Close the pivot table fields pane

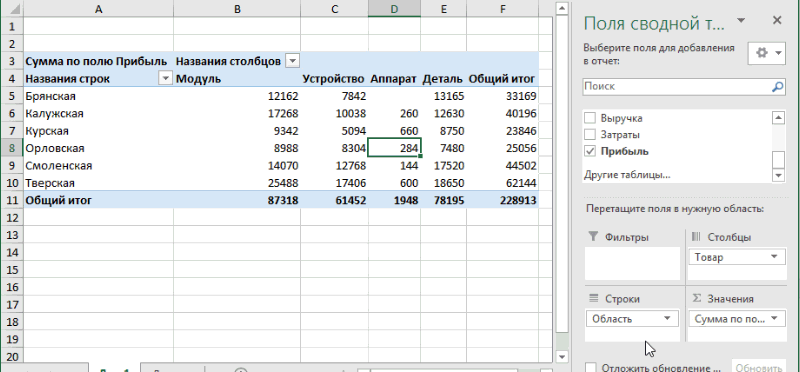tap(777, 20)
